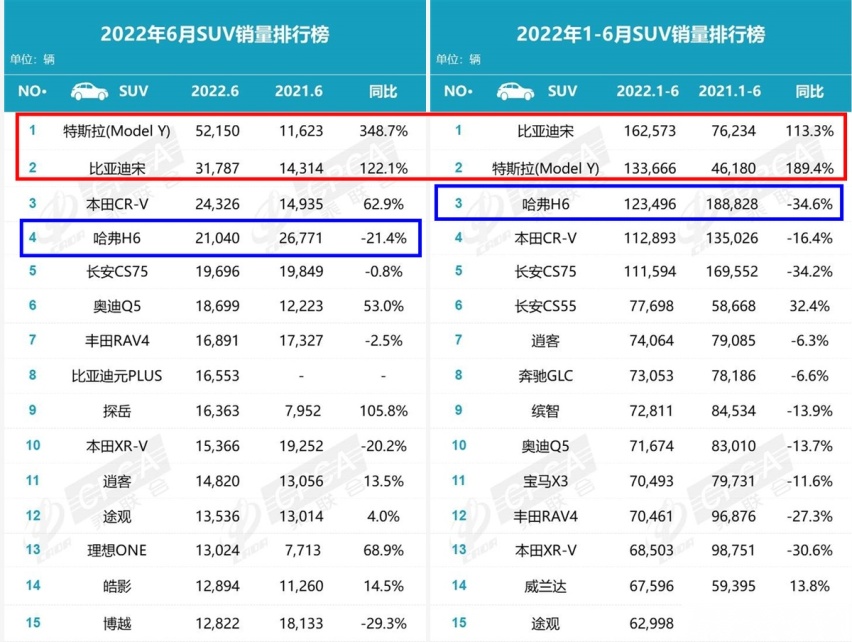Select the 2022.1-6 column header
Image resolution: width=852 pixels, height=642 pixels.
point(648,91)
